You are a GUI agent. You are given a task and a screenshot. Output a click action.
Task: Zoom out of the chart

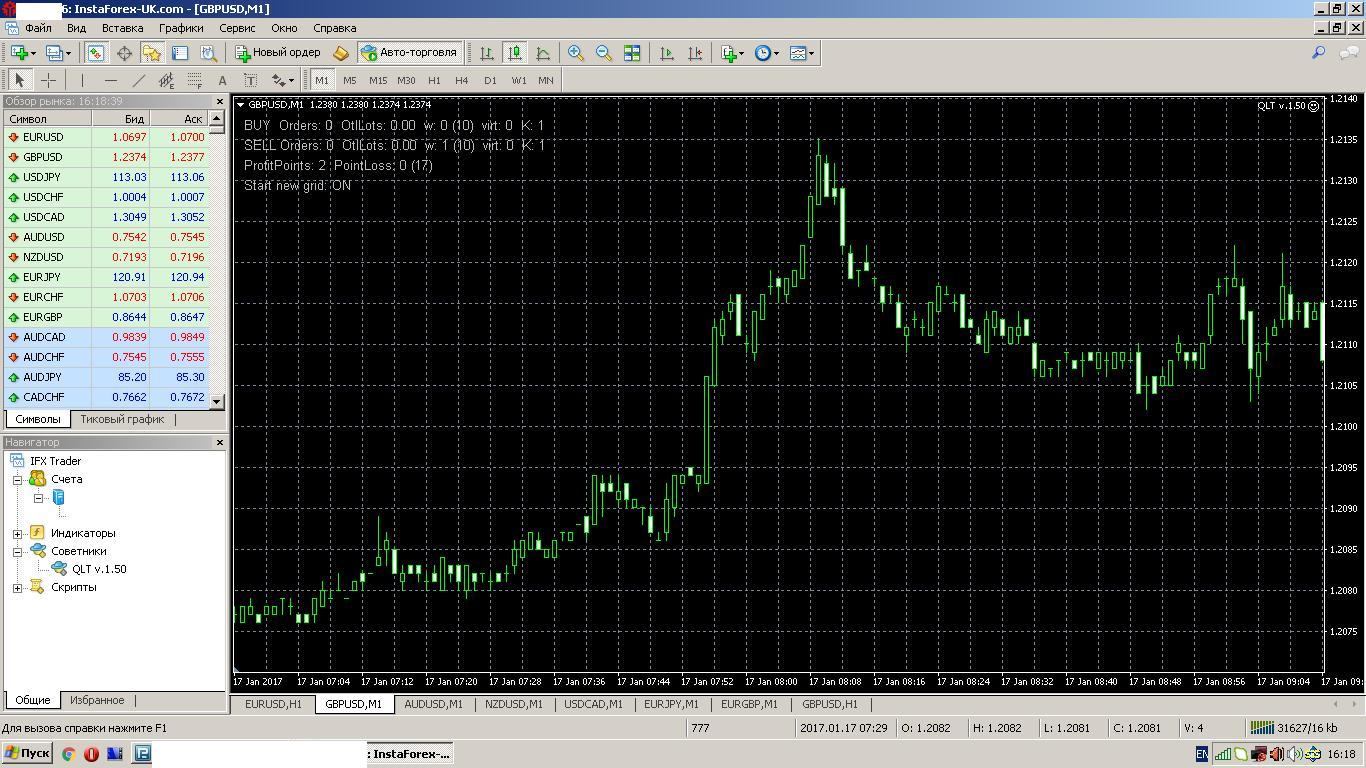coord(604,53)
